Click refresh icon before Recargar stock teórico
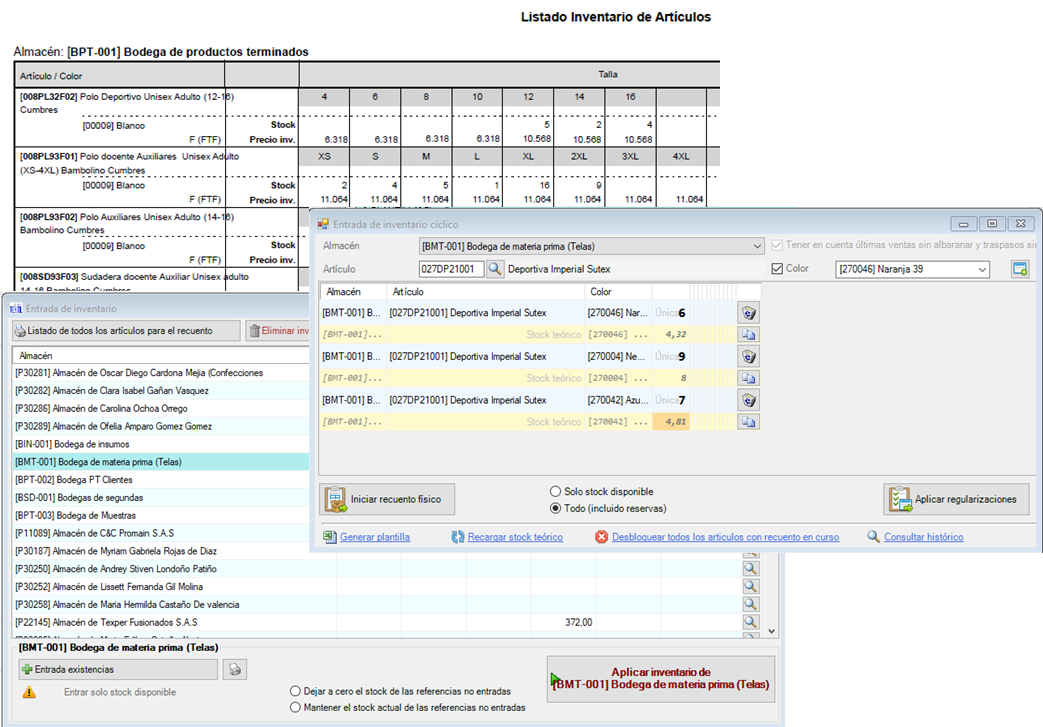 click(457, 536)
